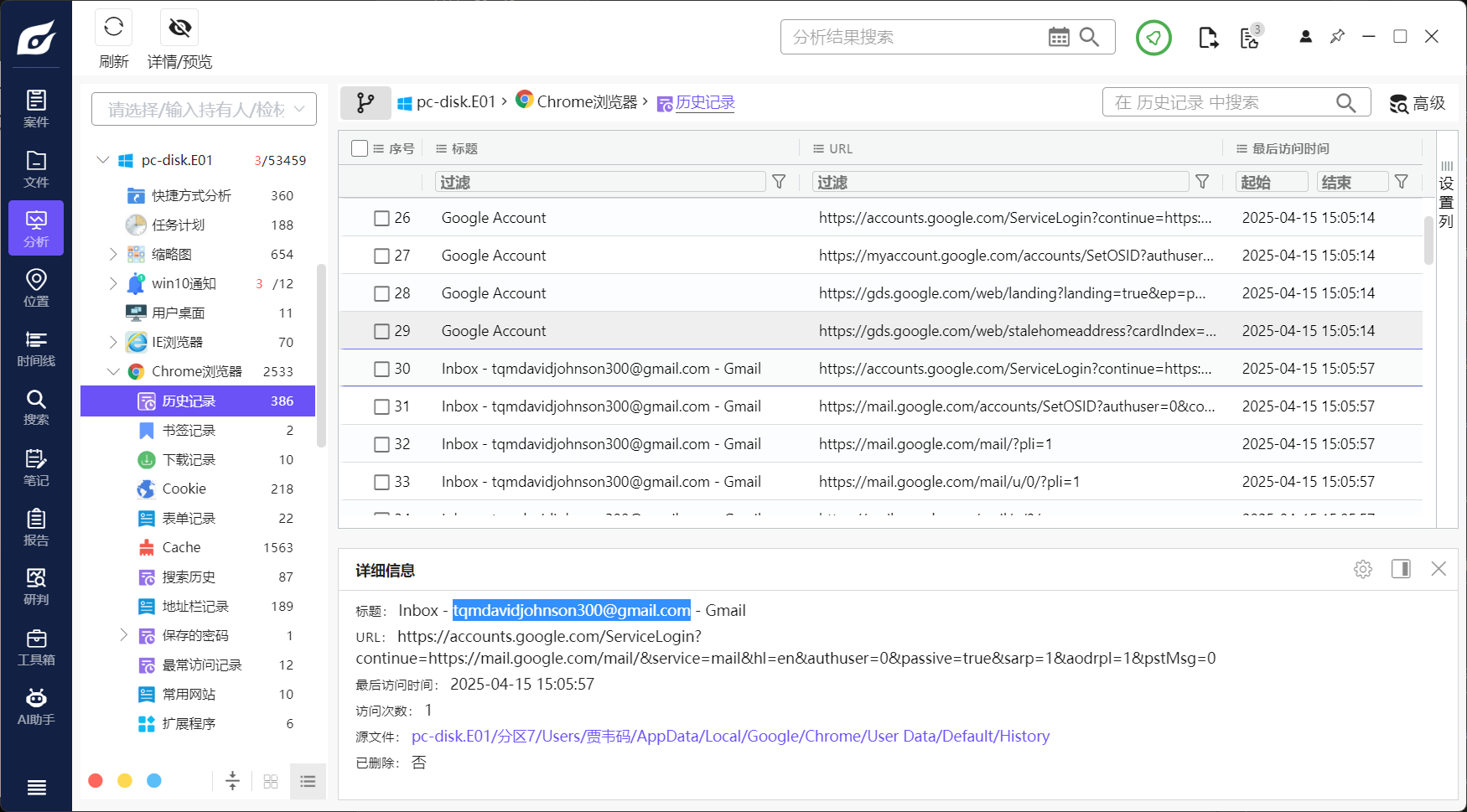Expand the 缩略图 tree node

[113, 254]
